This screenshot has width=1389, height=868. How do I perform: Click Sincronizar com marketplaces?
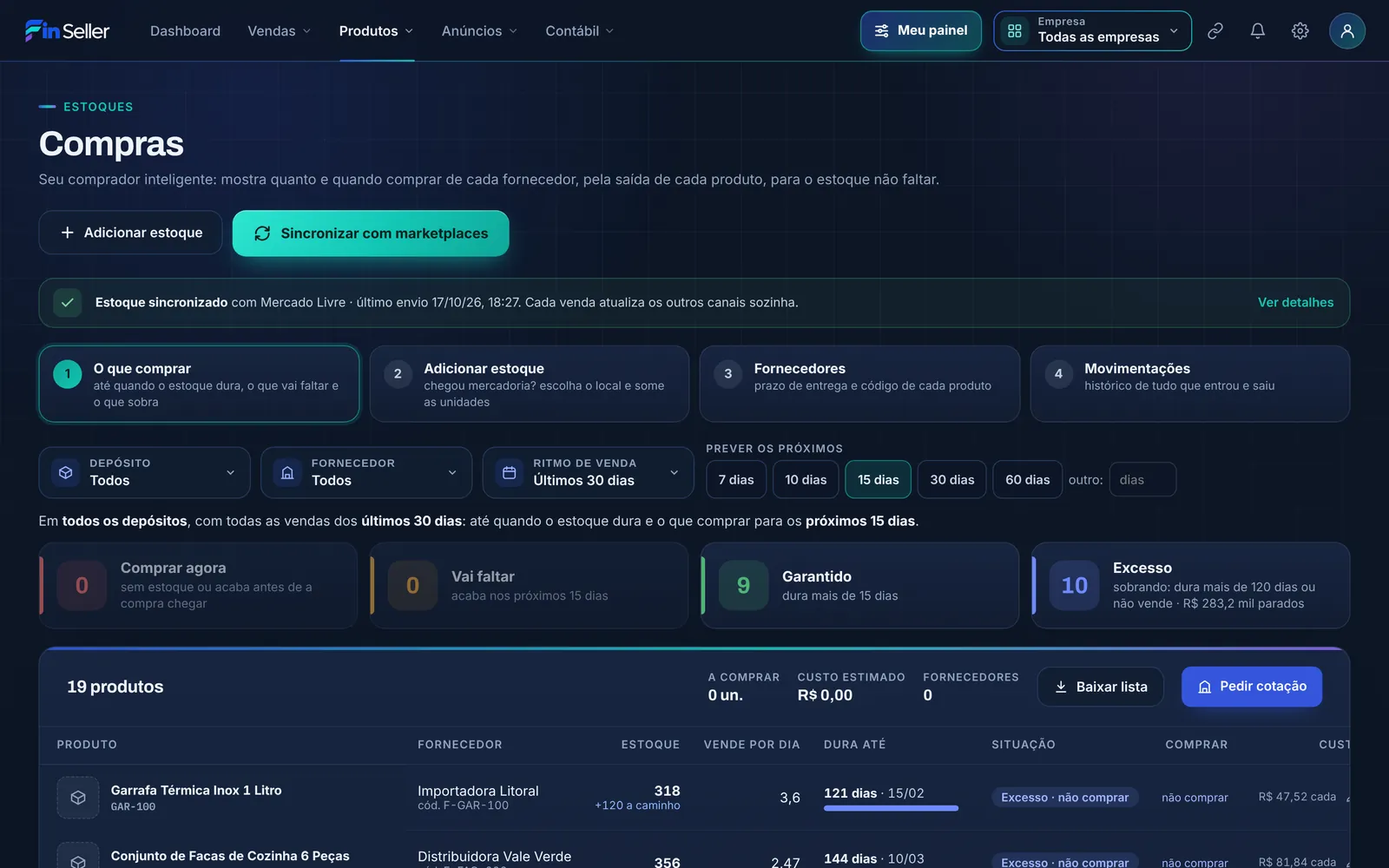click(x=371, y=233)
